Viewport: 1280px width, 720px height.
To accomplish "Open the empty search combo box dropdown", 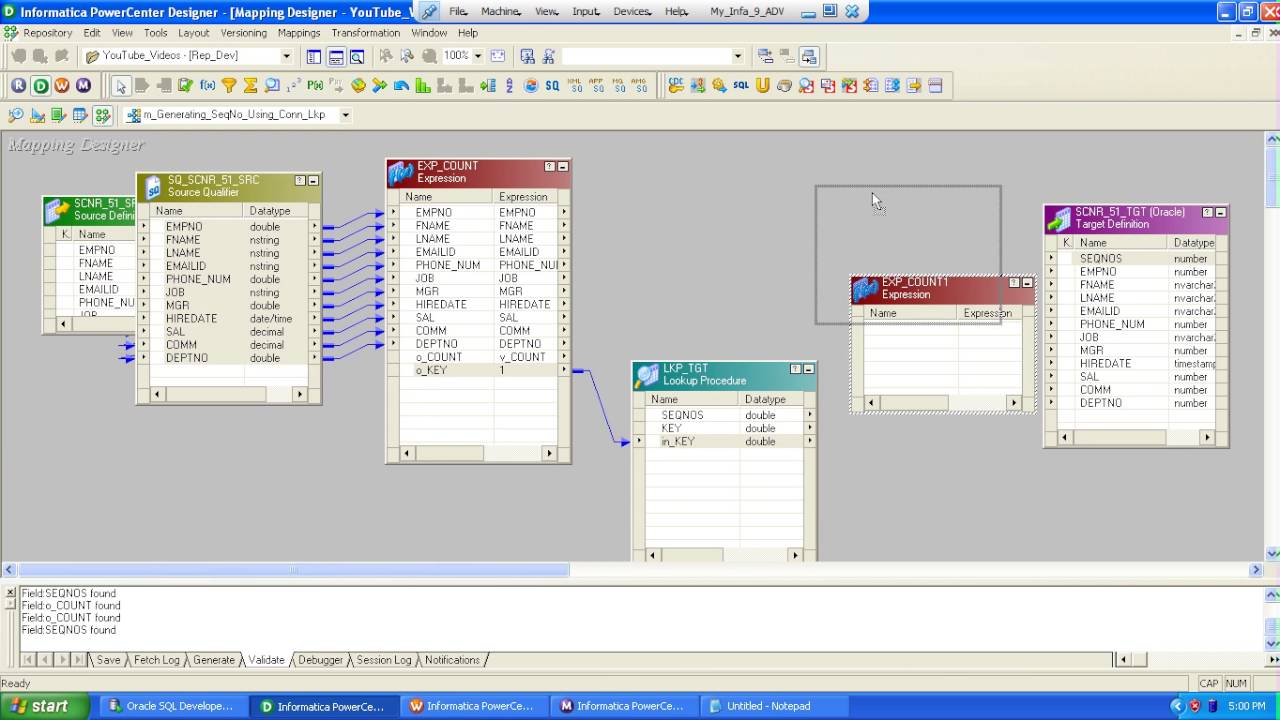I will [738, 56].
